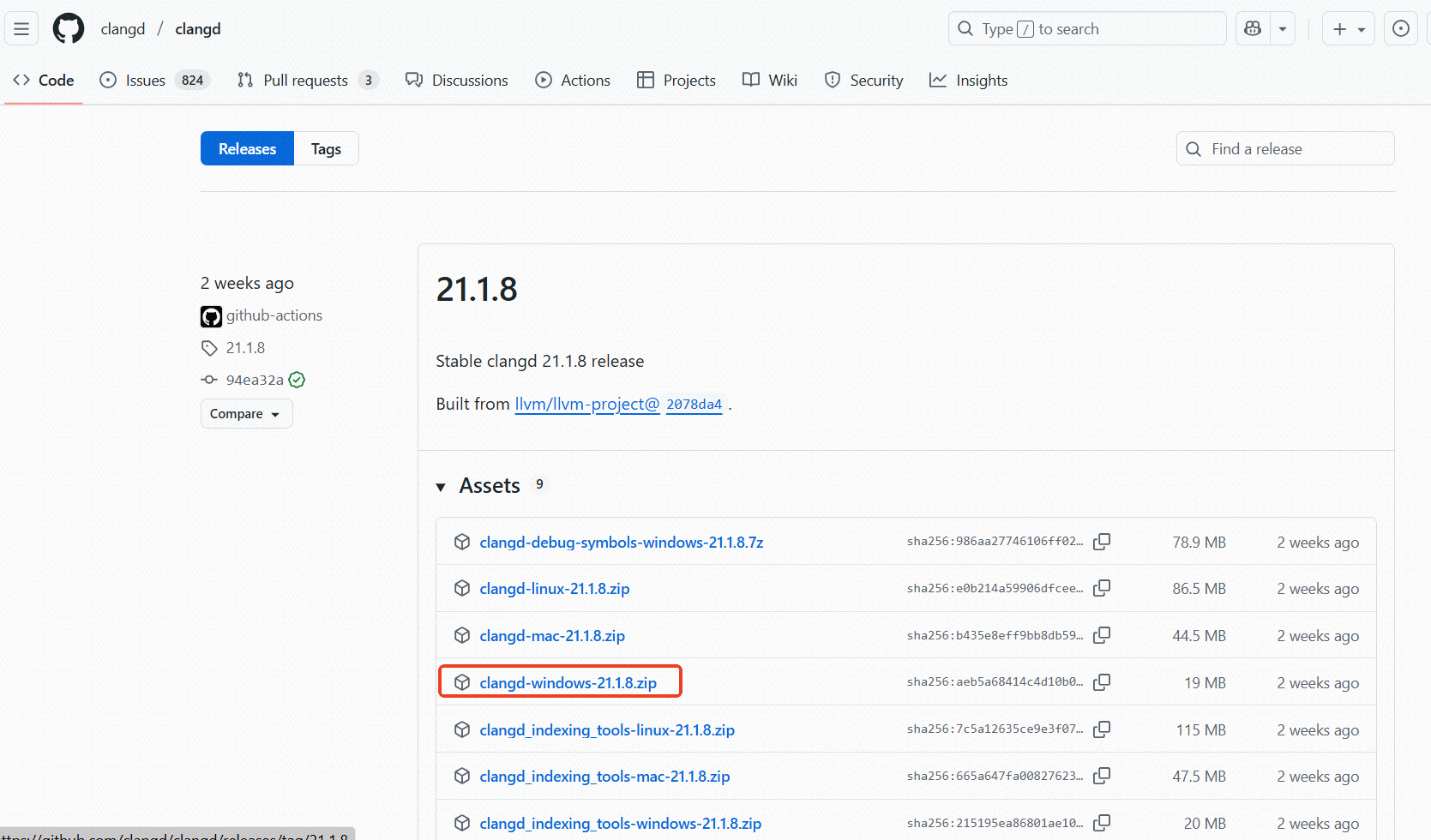Open the 2078da4 commit hash link
The image size is (1431, 840).
[x=694, y=405]
